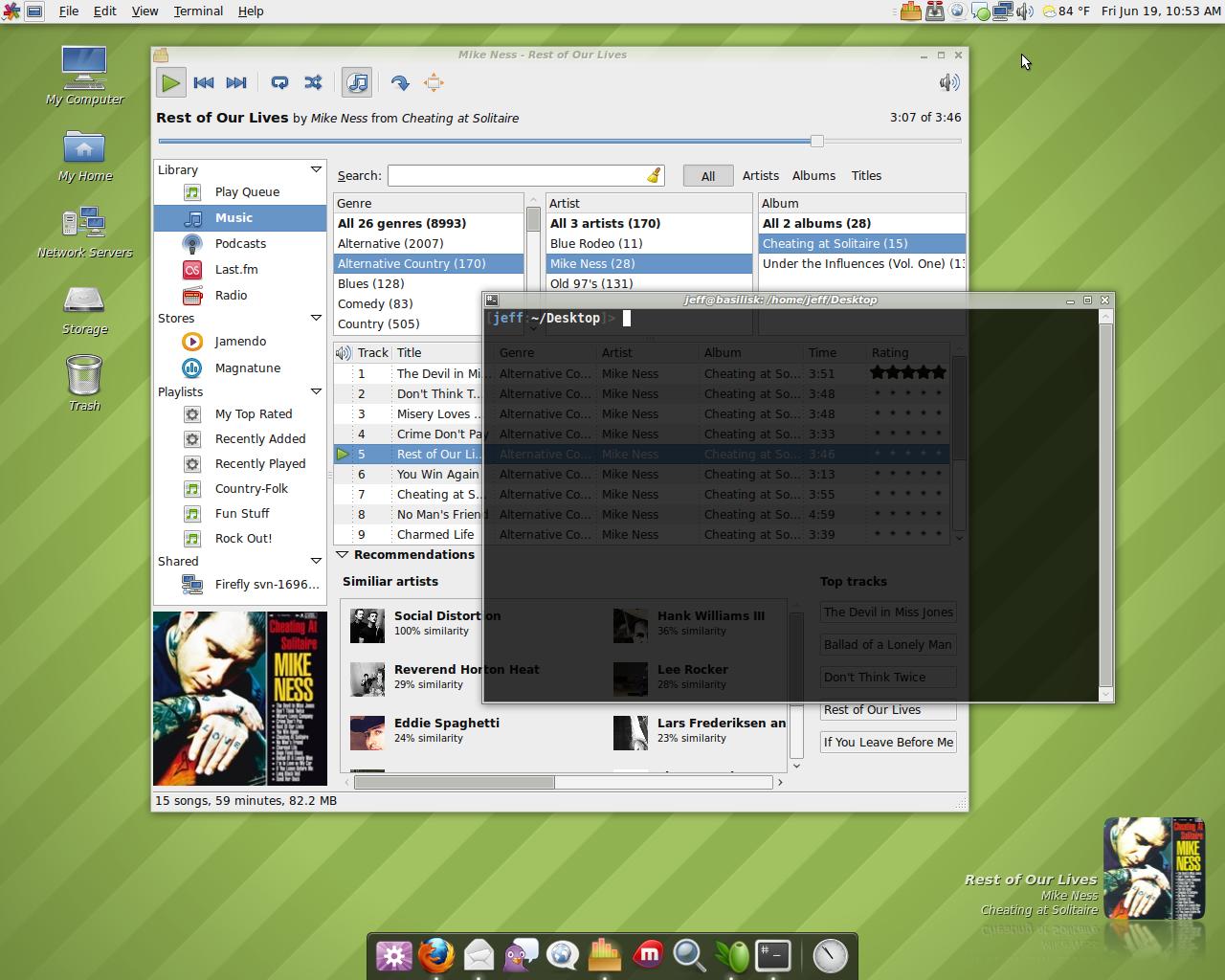The height and width of the screenshot is (980, 1225).
Task: Open Pidgin from the dock
Action: click(521, 955)
